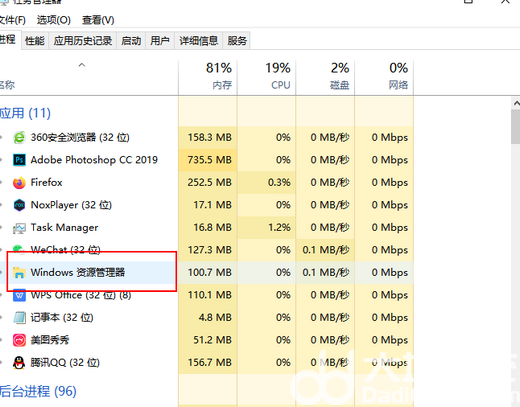This screenshot has height=407, width=520.
Task: Switch to the 详细信息 tab
Action: point(198,41)
